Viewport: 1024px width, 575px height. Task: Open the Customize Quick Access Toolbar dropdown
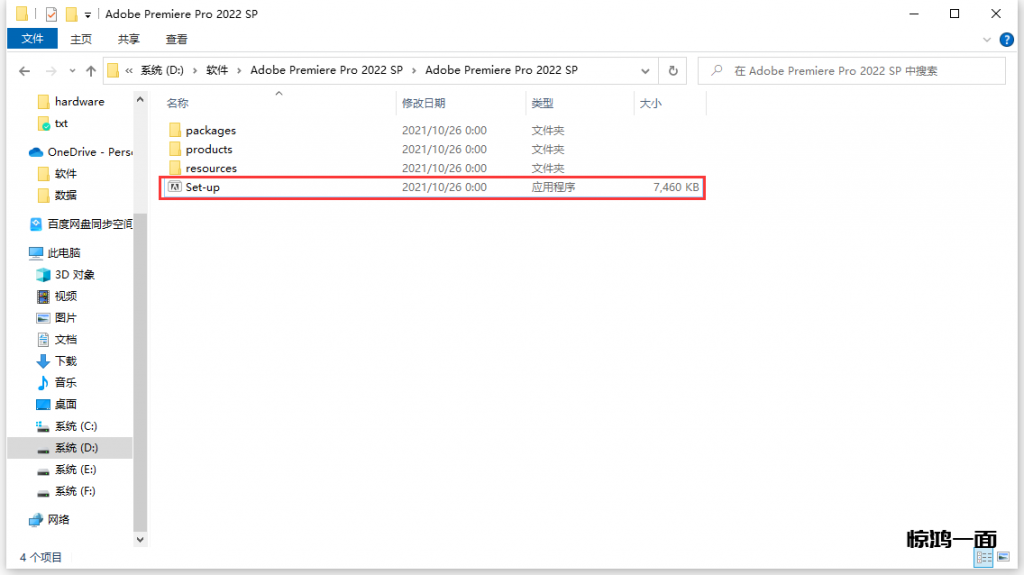click(88, 15)
